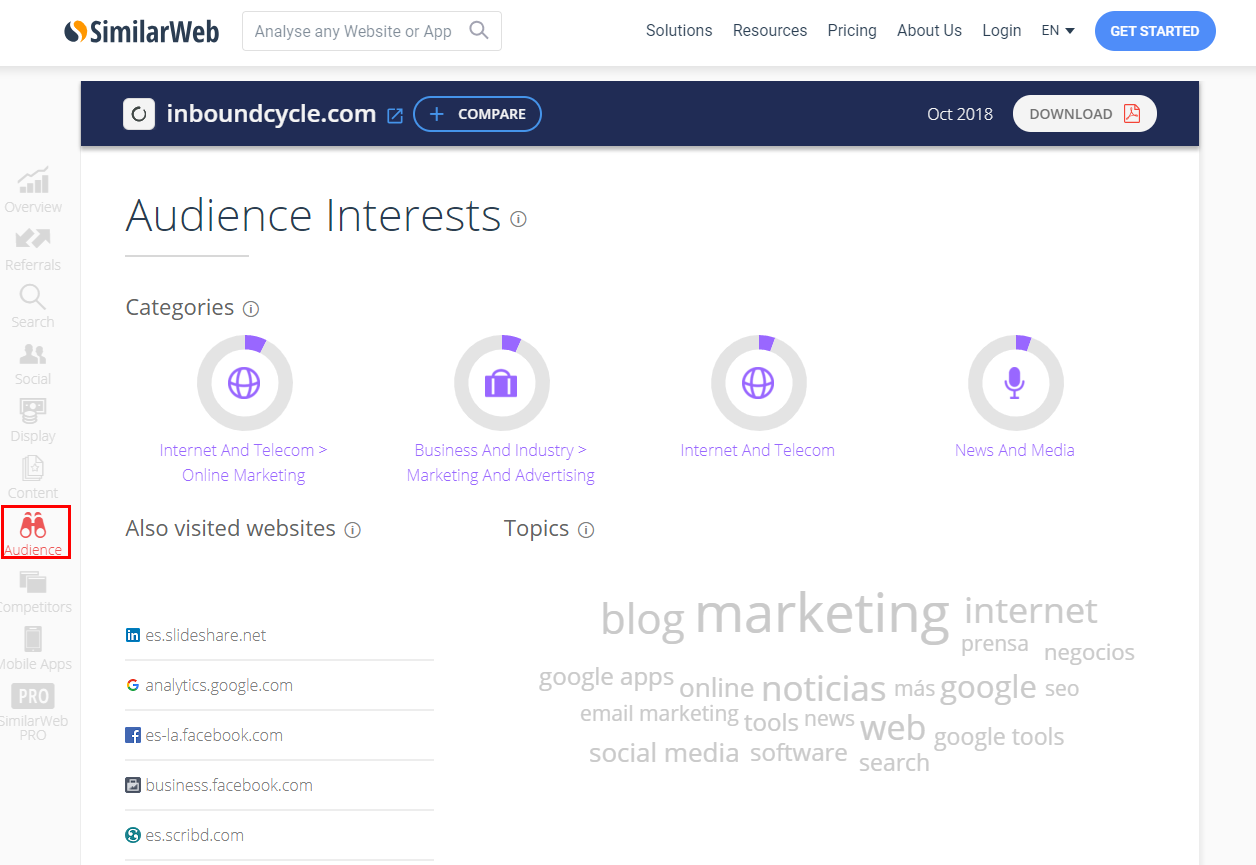Open the Display sidebar section
The width and height of the screenshot is (1256, 865).
(33, 421)
